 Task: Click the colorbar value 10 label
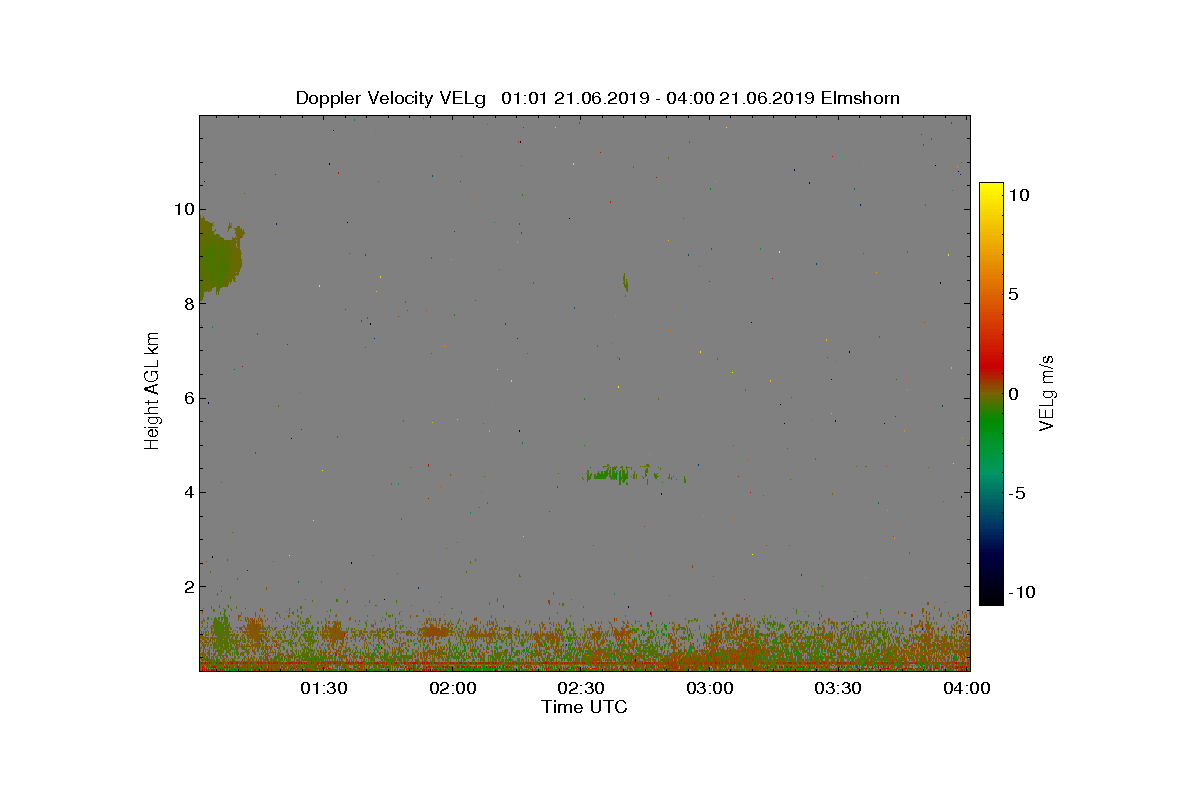(1018, 196)
